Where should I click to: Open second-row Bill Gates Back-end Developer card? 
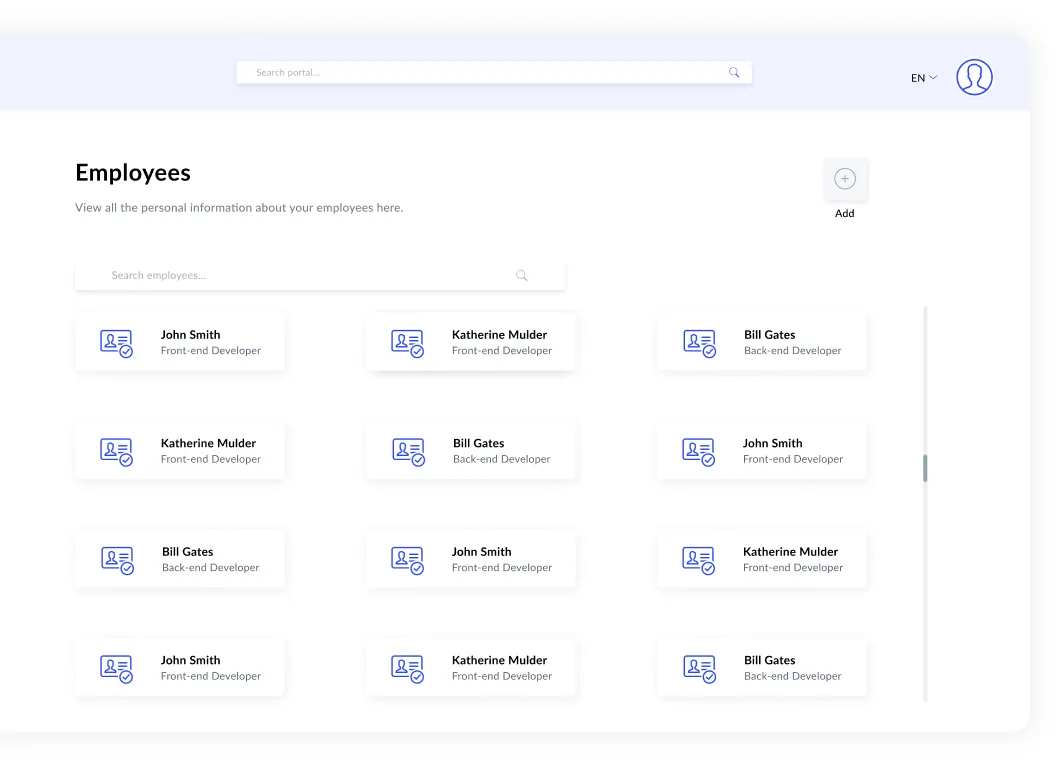[x=470, y=451]
